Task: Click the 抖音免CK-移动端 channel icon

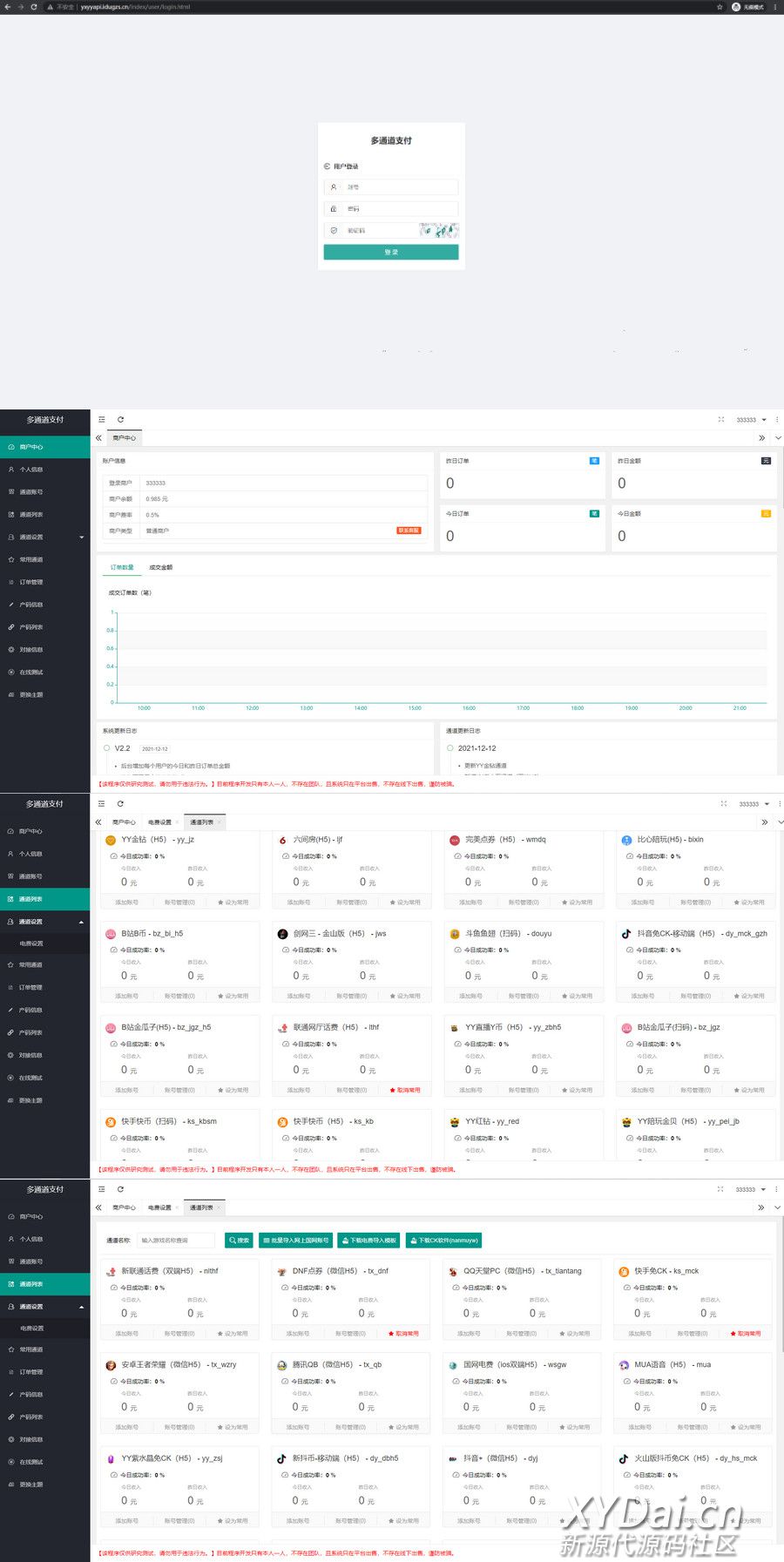Action: point(625,934)
